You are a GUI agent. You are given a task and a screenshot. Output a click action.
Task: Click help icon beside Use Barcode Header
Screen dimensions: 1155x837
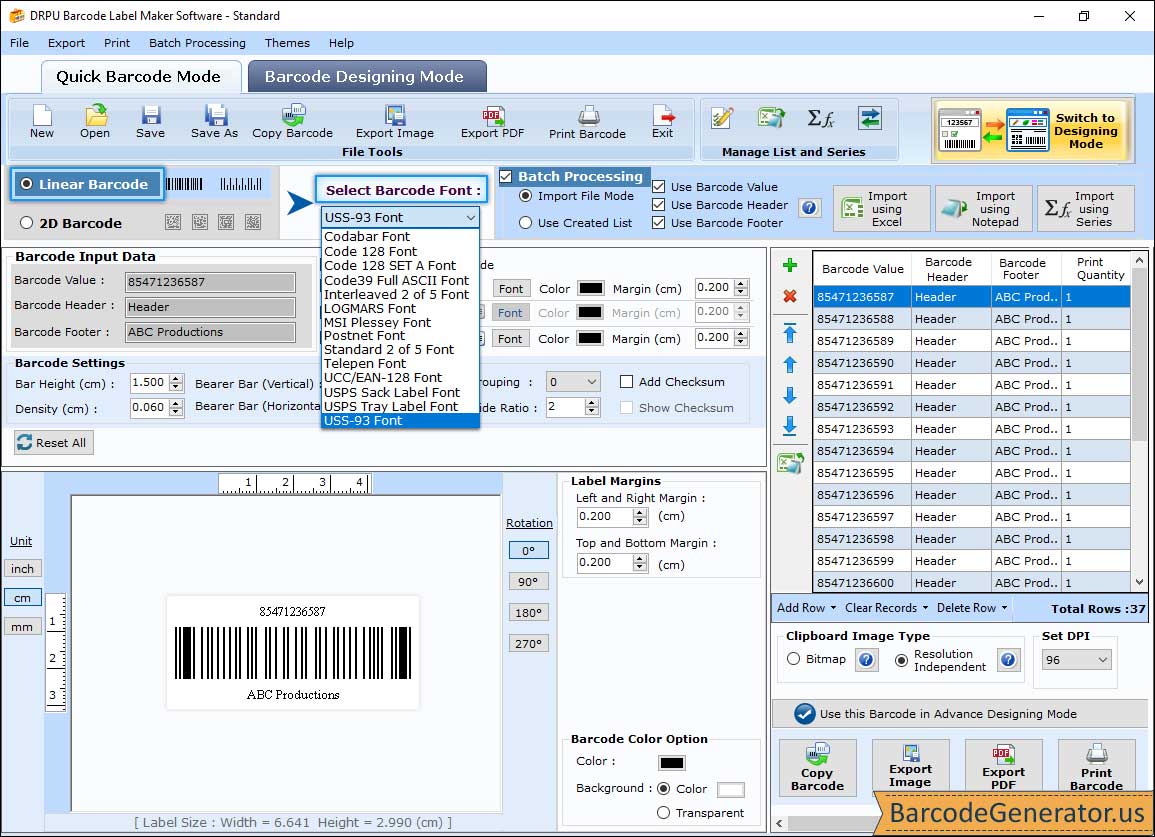(x=809, y=208)
